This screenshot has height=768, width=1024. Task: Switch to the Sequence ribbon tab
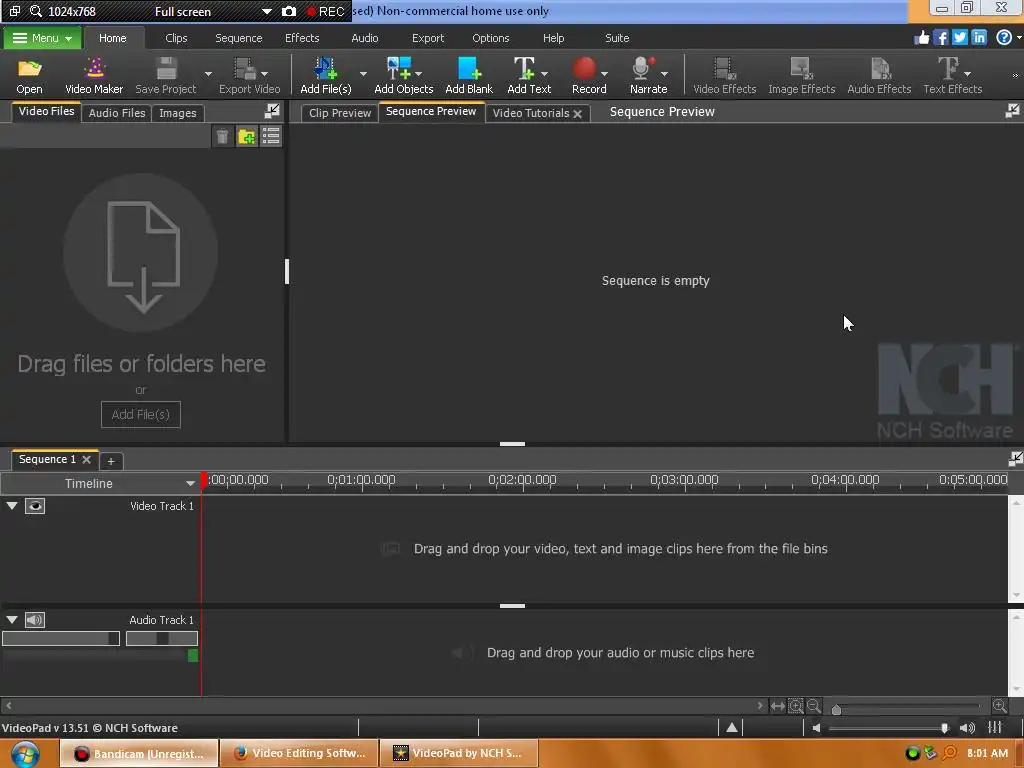238,38
